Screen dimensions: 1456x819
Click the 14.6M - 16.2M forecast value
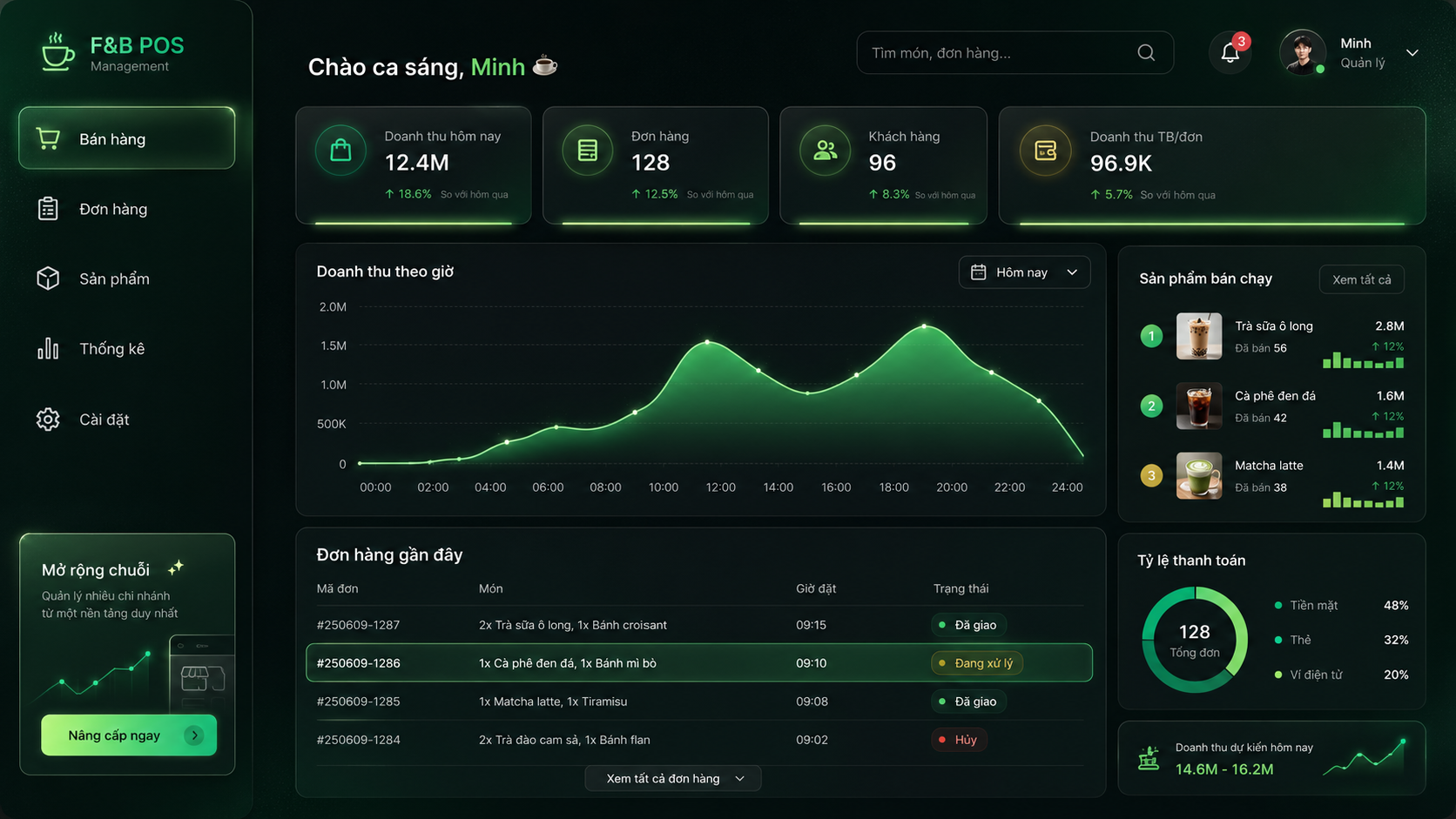pyautogui.click(x=1224, y=769)
